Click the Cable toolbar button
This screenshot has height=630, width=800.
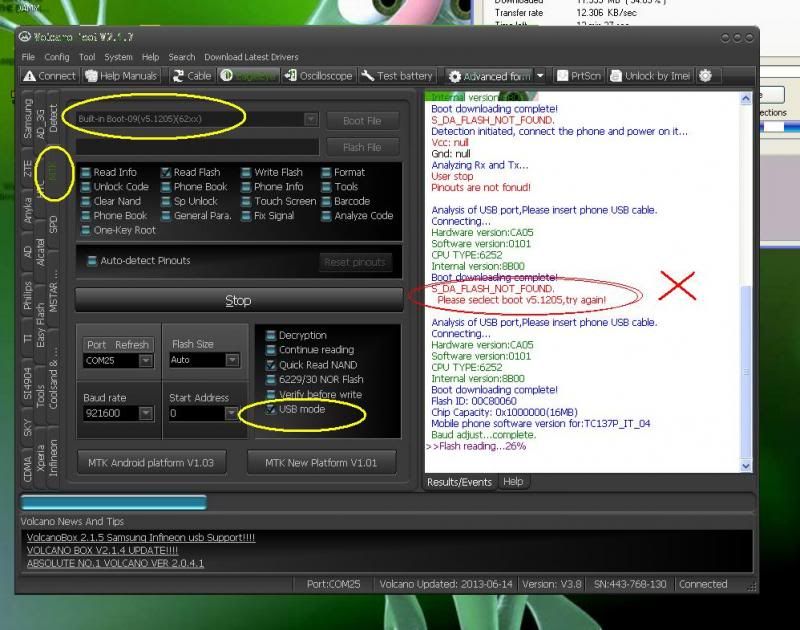[x=192, y=76]
